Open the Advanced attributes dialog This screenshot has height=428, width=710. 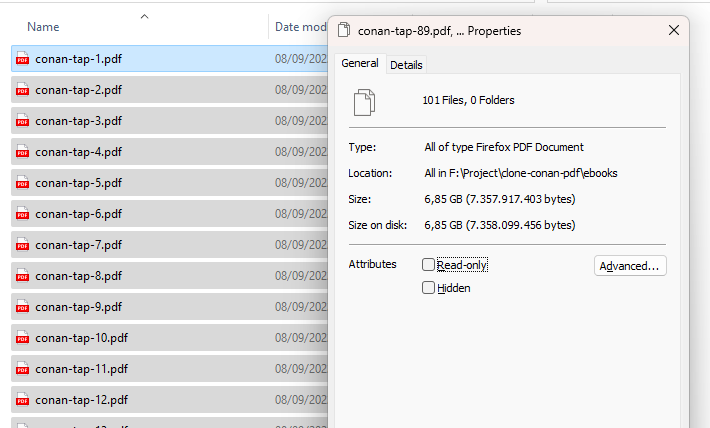630,266
